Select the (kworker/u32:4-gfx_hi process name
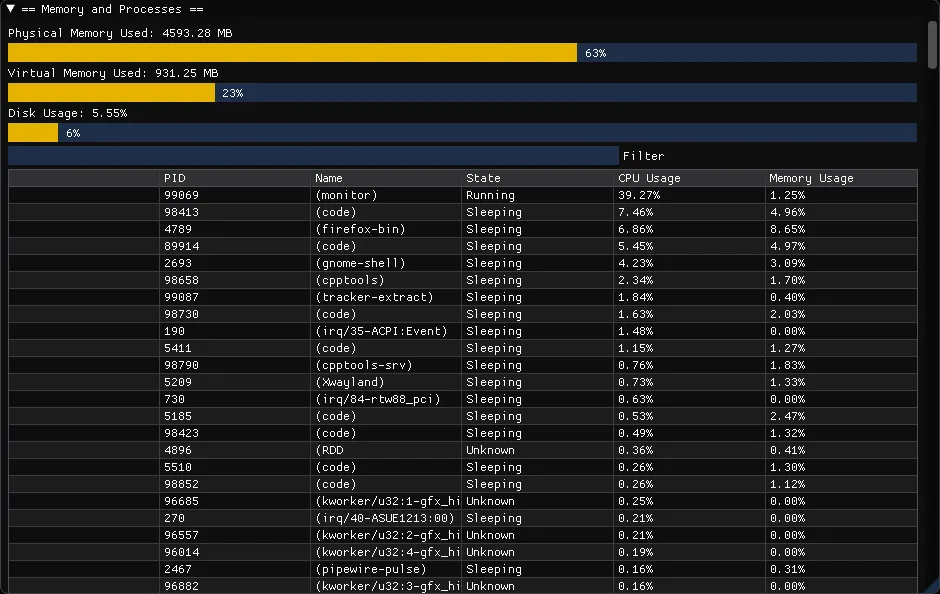940x594 pixels. [388, 552]
